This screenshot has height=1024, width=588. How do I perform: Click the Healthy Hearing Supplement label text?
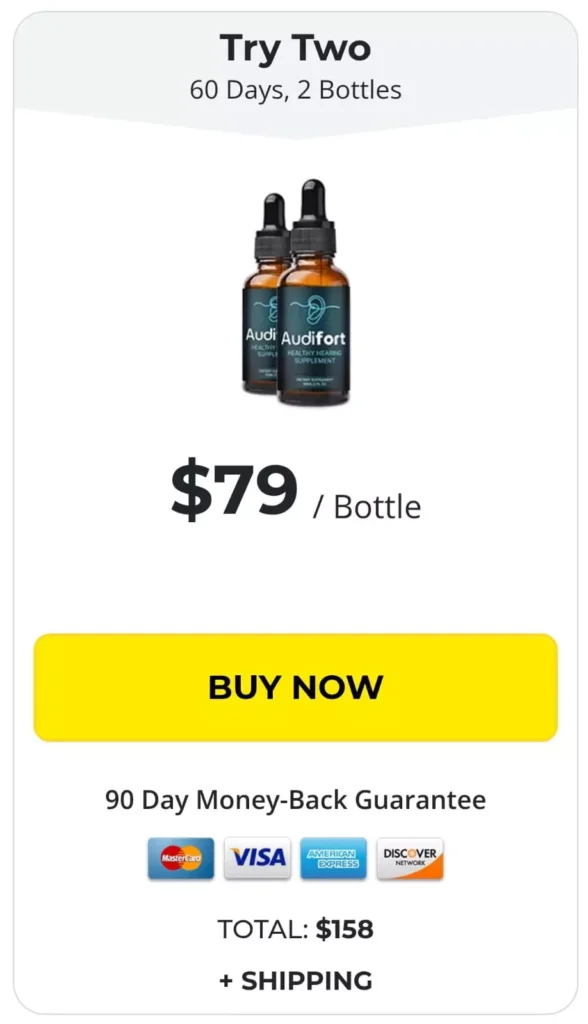pyautogui.click(x=314, y=357)
